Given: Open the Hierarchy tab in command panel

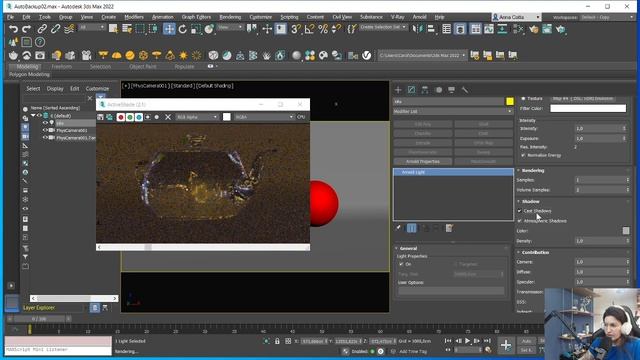Looking at the screenshot, I should tap(425, 90).
